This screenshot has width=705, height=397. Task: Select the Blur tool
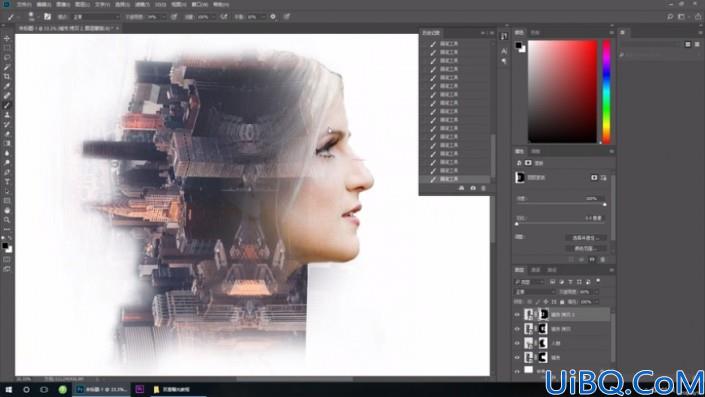click(7, 153)
